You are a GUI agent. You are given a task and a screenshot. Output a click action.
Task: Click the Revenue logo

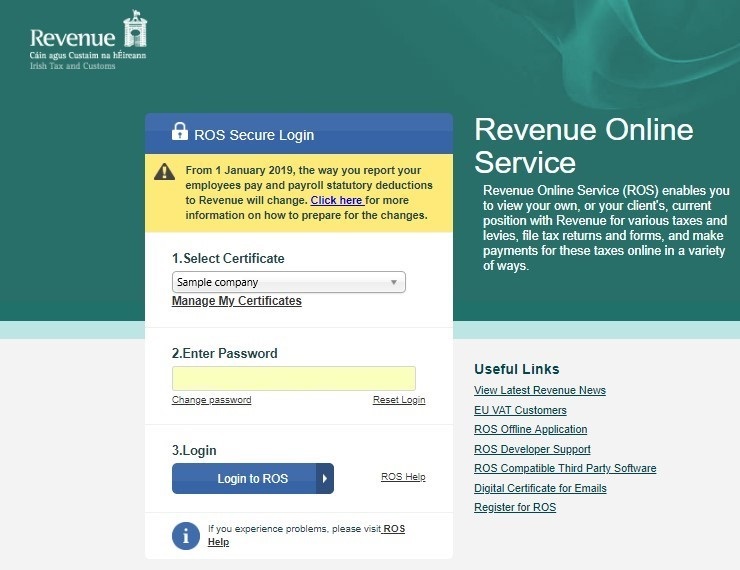[x=88, y=41]
